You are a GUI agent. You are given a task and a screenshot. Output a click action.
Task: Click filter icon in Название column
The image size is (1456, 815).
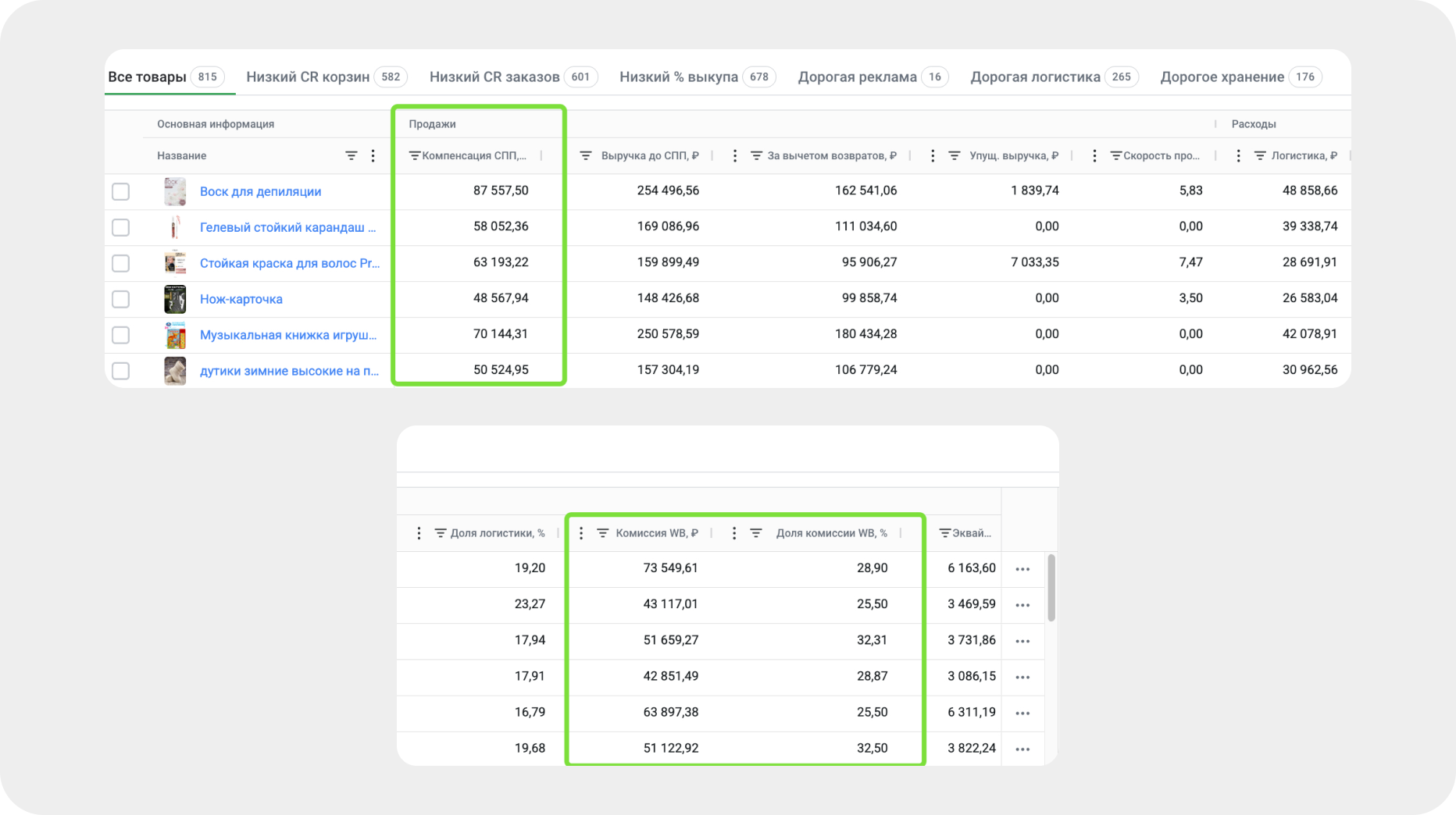click(352, 156)
